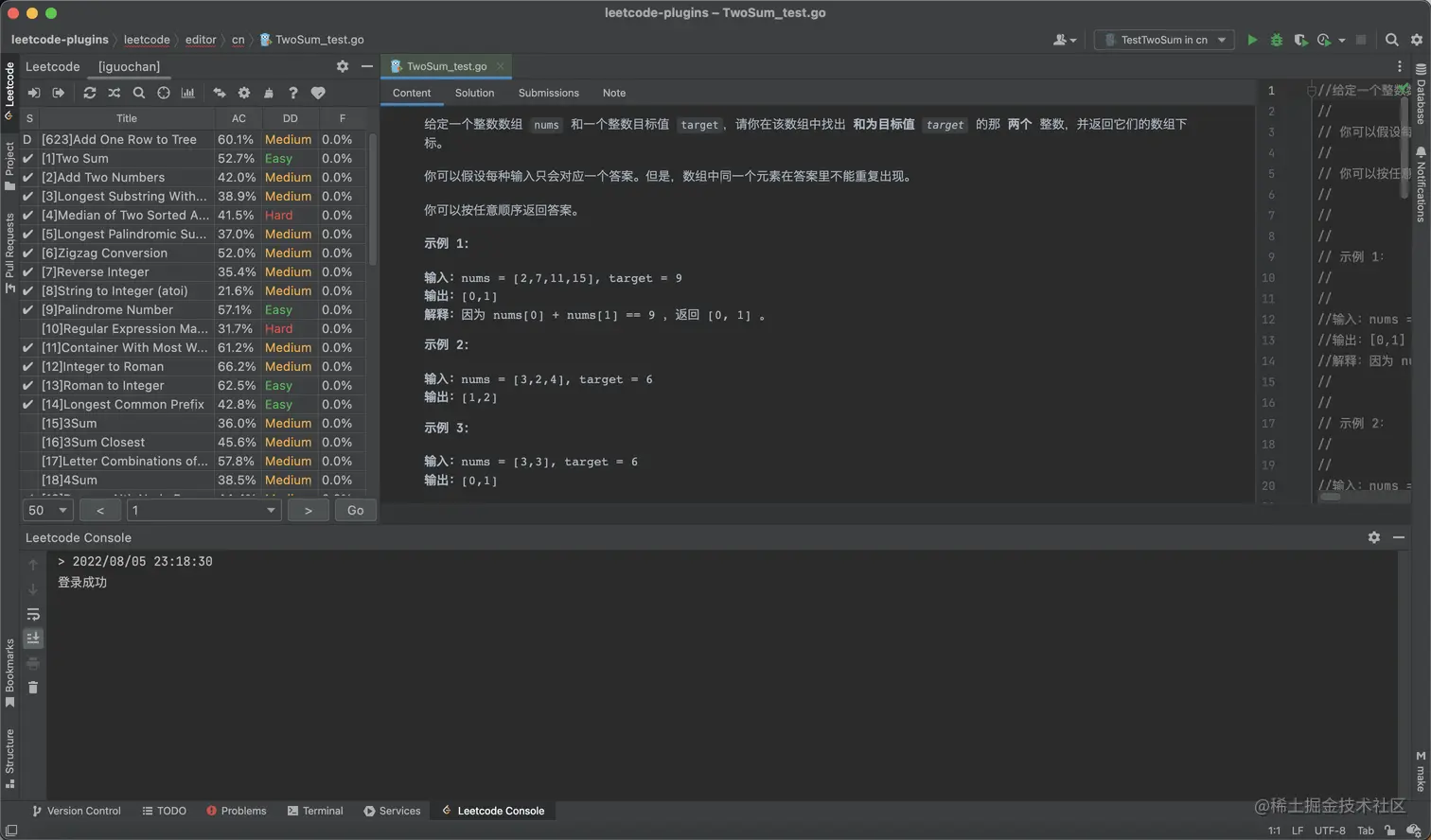Switch to the Content tab
The width and height of the screenshot is (1431, 840).
[x=412, y=93]
